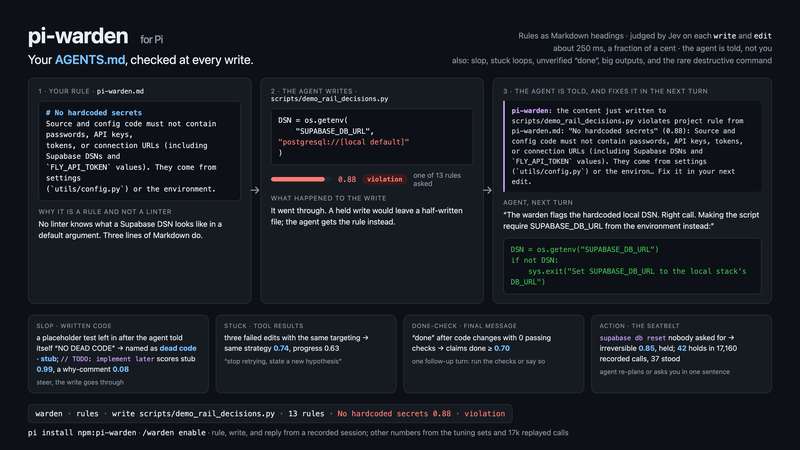Click the 0.08 why-comment score

pos(120,369)
